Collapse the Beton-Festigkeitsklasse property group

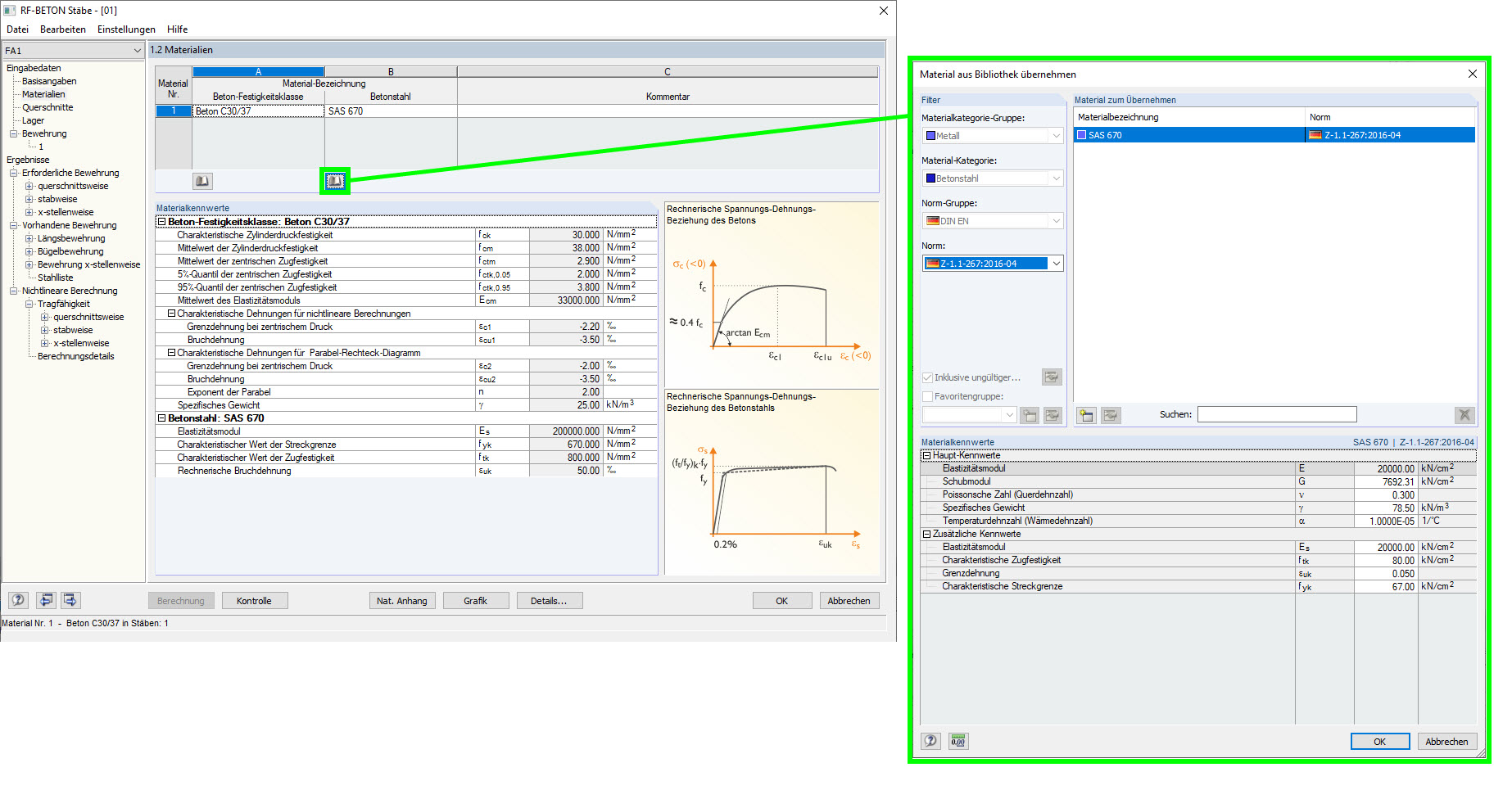[x=162, y=222]
